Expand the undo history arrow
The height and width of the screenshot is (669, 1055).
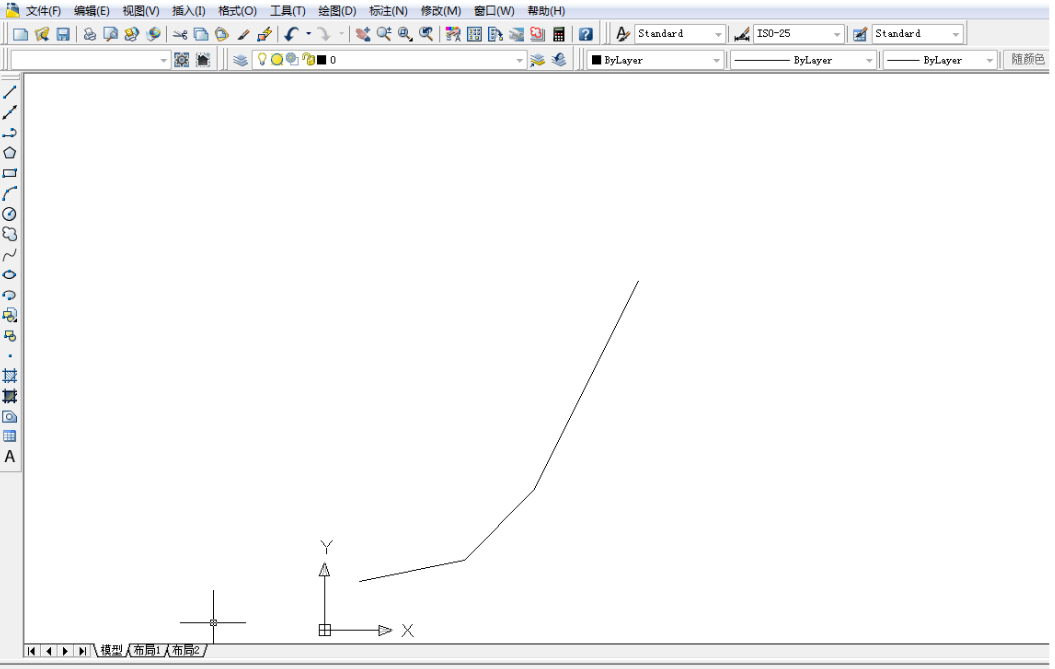pos(308,34)
